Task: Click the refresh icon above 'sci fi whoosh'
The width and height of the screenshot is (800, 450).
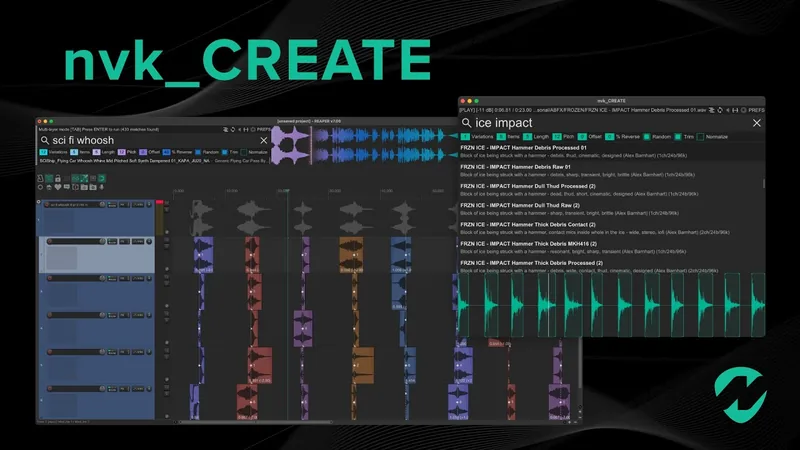Action: click(233, 130)
